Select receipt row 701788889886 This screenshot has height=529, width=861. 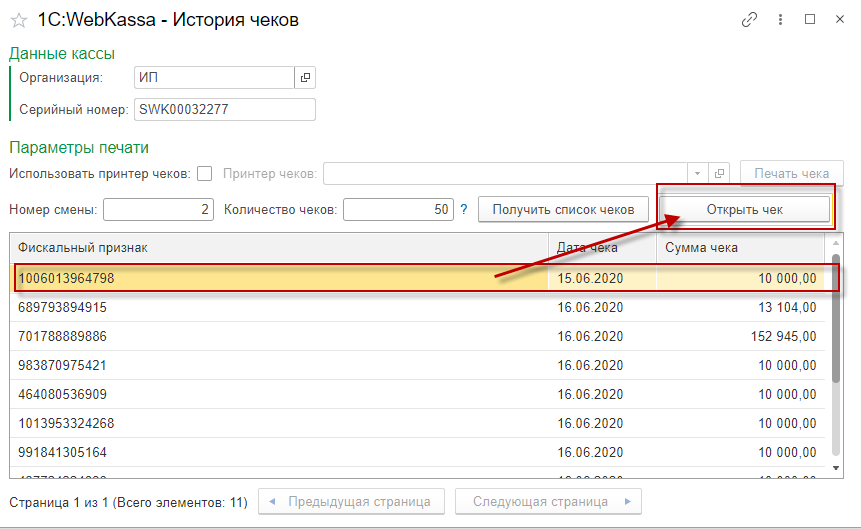tap(417, 336)
